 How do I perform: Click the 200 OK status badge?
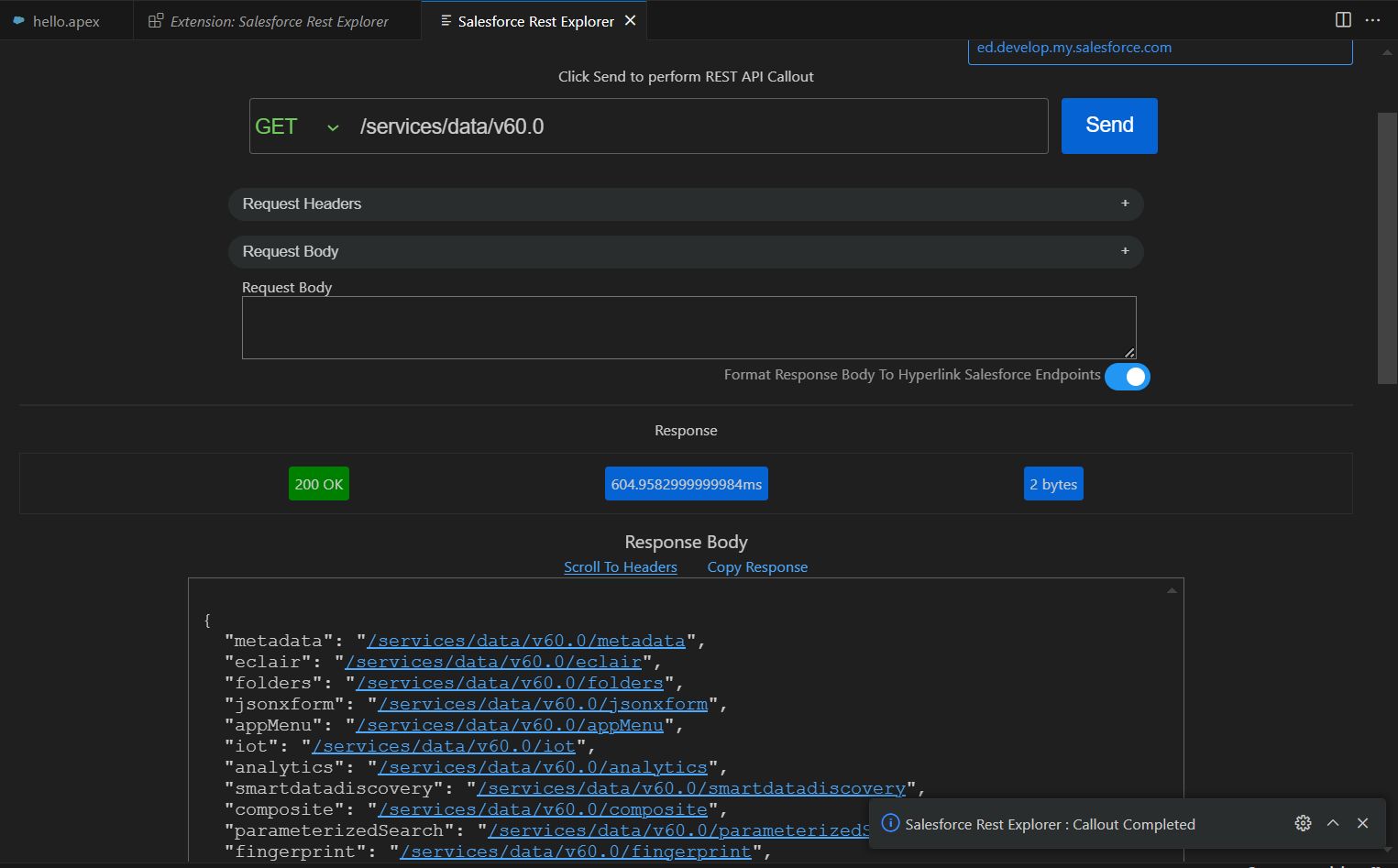tap(319, 484)
